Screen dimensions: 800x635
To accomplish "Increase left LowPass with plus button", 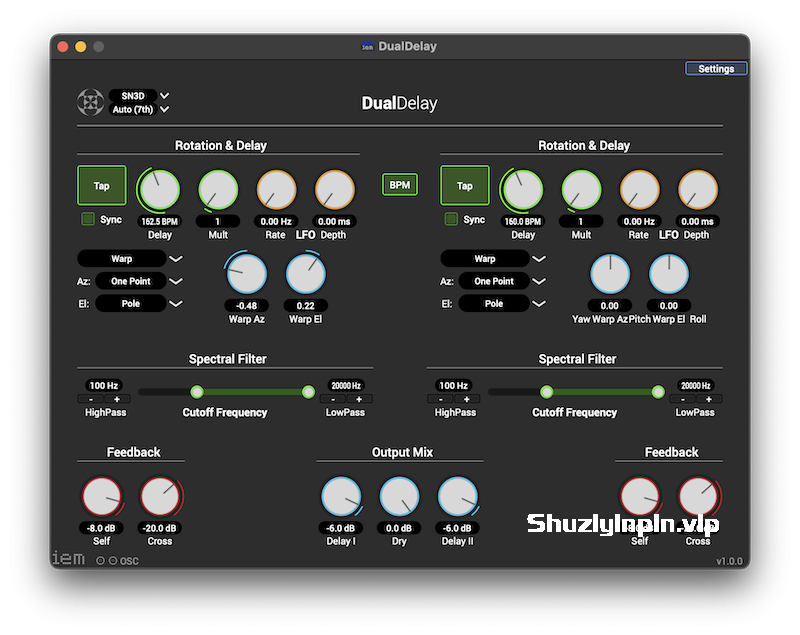I will point(359,399).
